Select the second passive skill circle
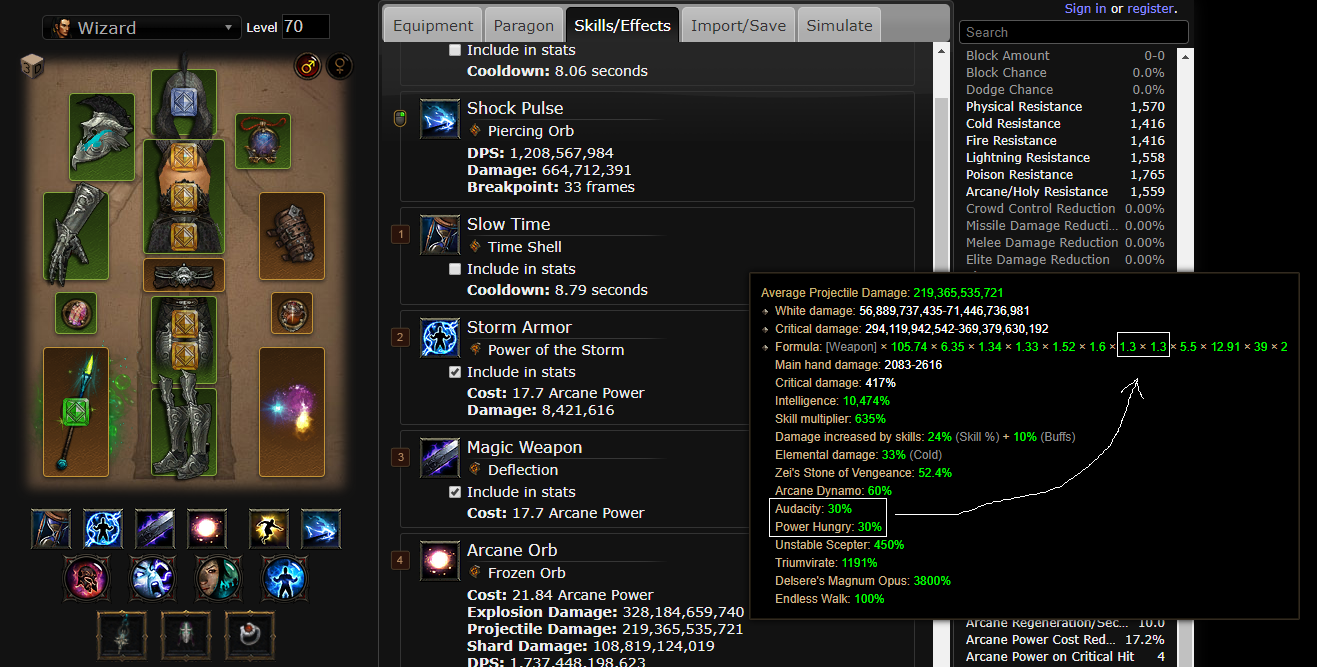The height and width of the screenshot is (667, 1317). pyautogui.click(x=151, y=577)
